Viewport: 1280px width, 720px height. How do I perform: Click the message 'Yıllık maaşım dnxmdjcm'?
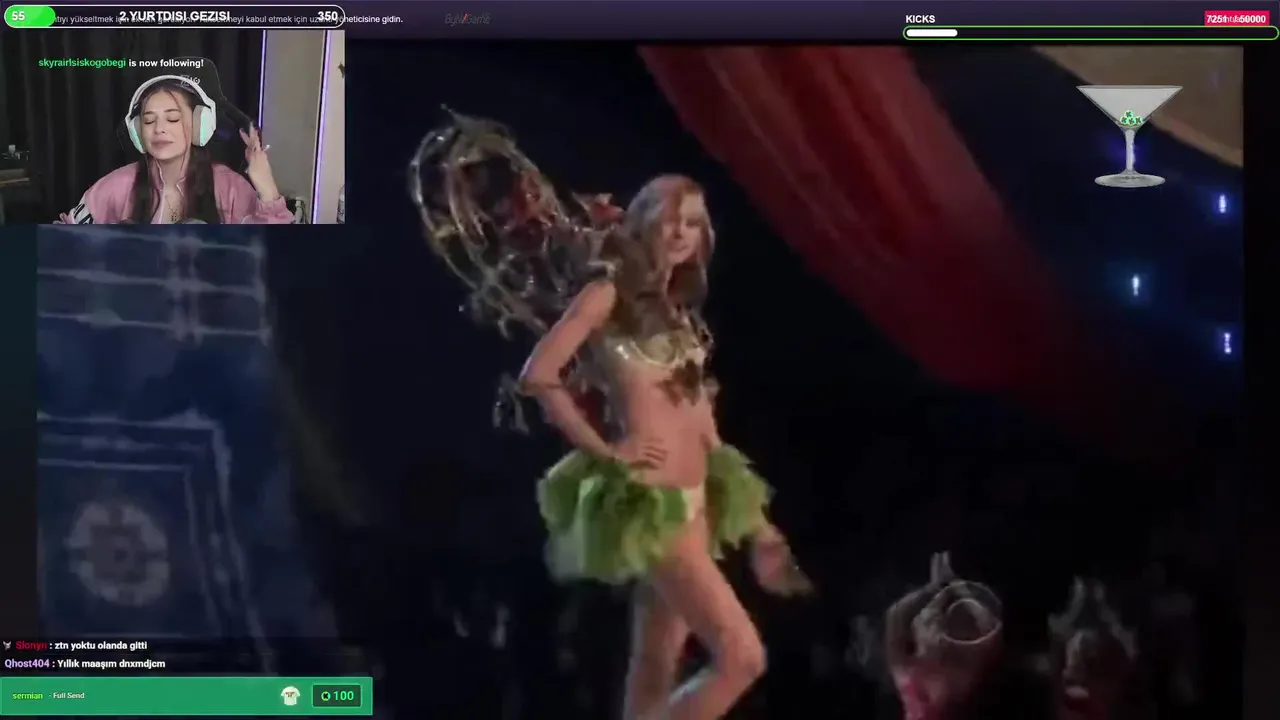pos(111,664)
